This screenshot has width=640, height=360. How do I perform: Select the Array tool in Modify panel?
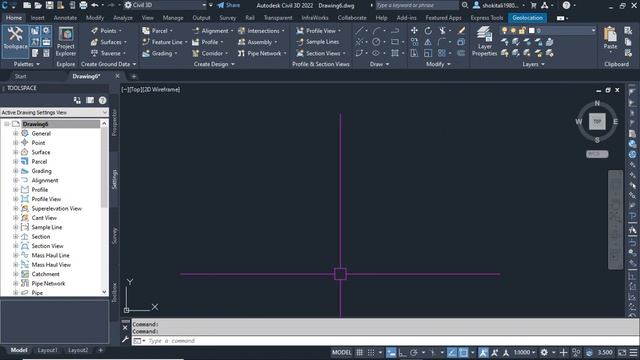coord(442,53)
